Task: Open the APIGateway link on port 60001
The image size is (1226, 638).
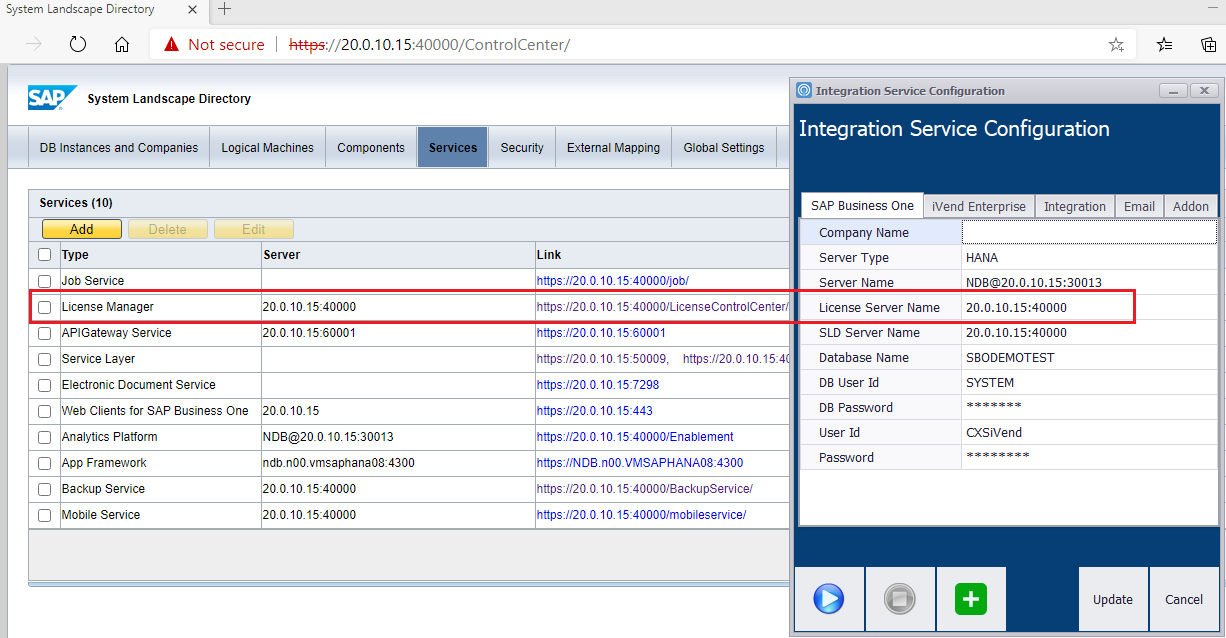Action: 601,333
